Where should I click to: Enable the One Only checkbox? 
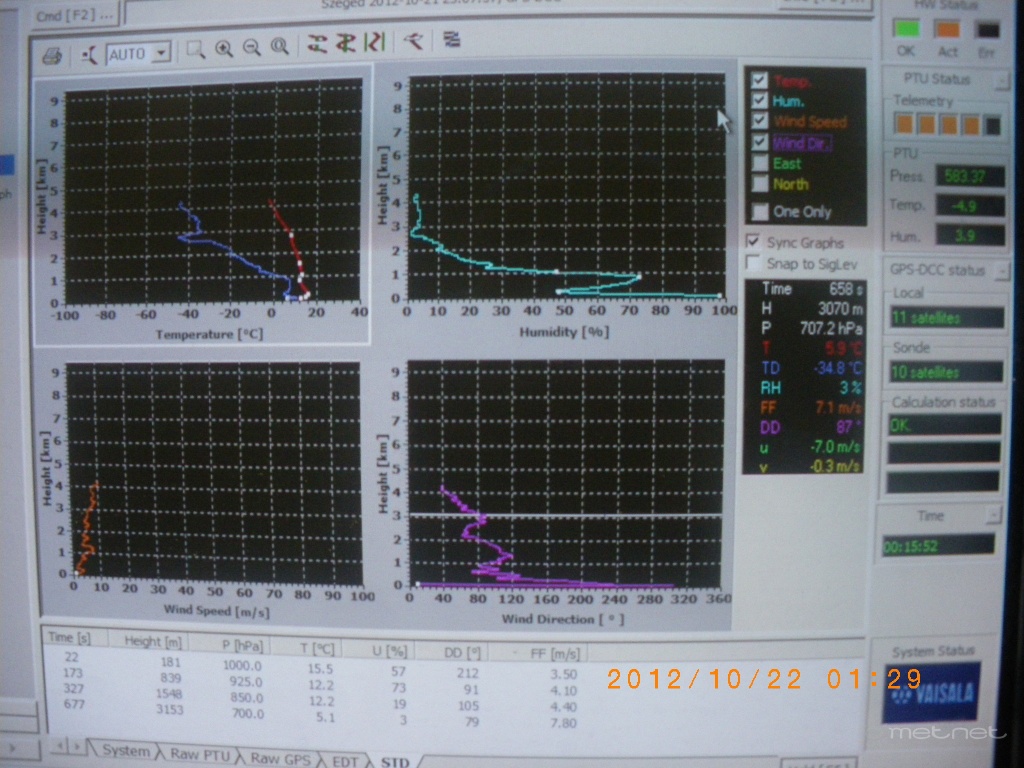click(760, 211)
